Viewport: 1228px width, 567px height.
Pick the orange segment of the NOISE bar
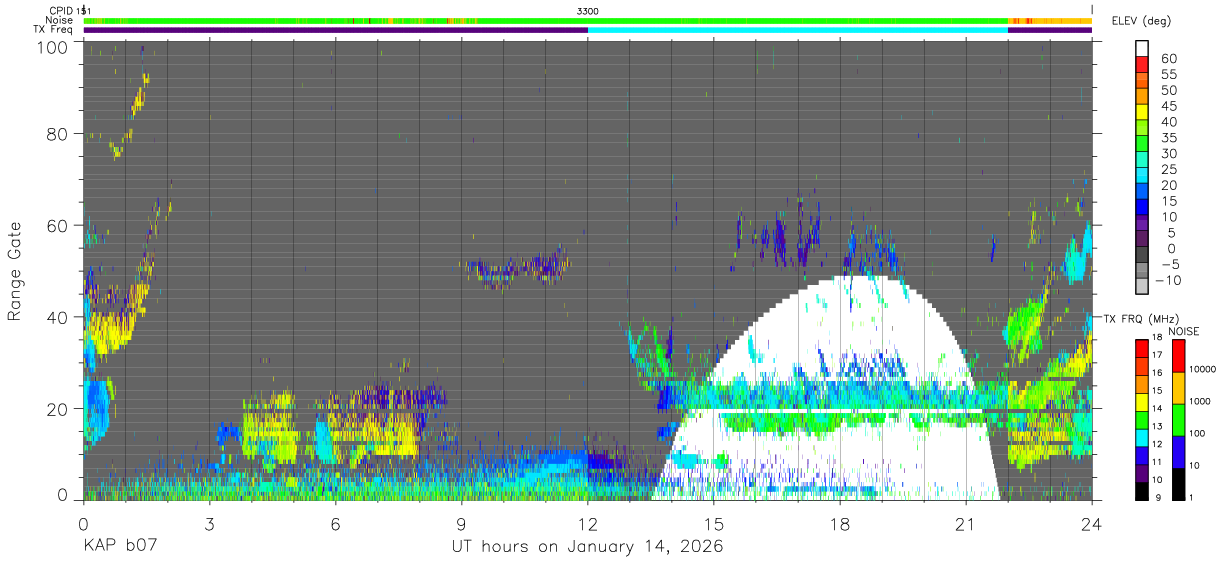tap(1180, 388)
